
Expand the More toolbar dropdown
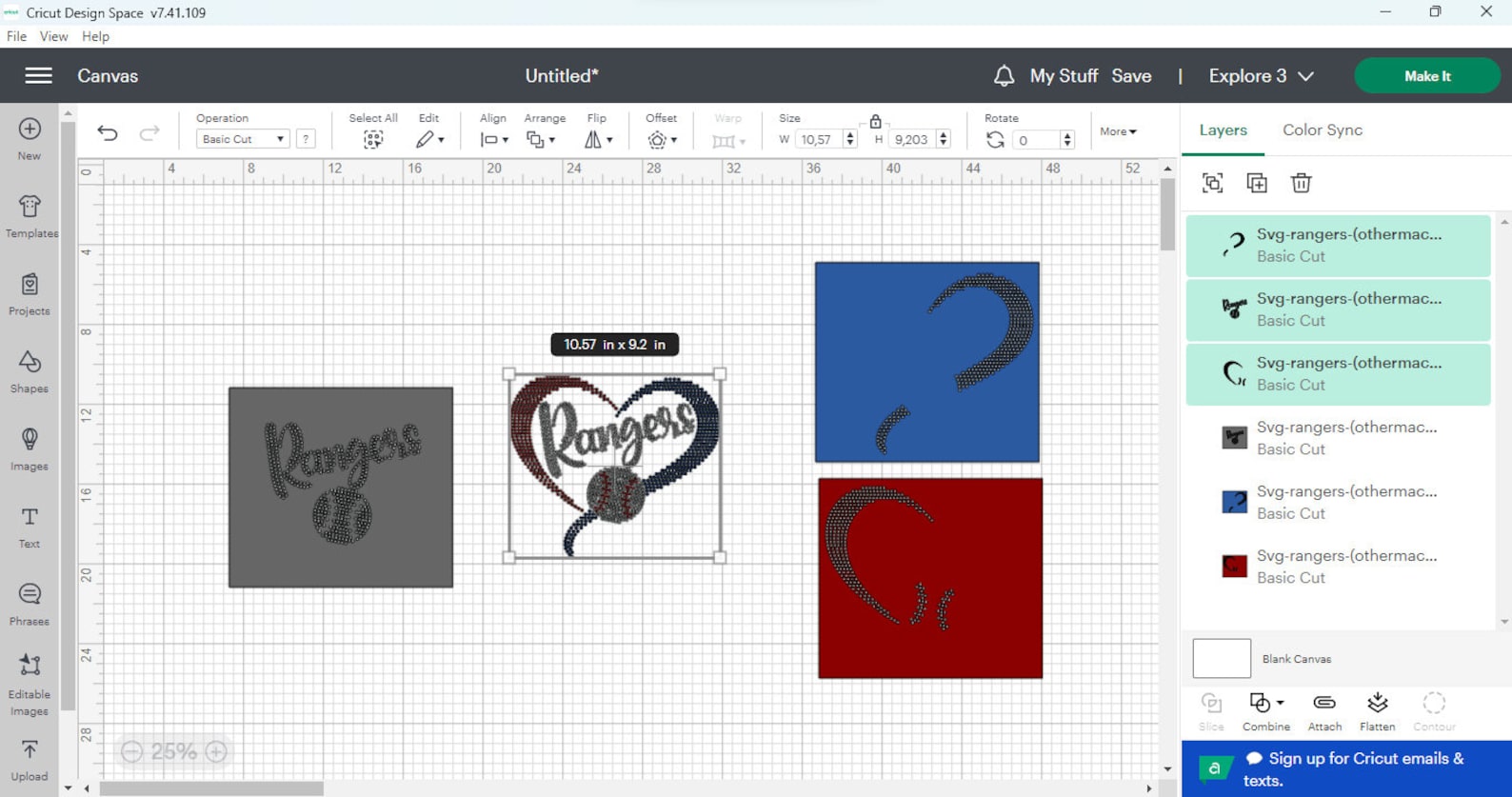1118,131
